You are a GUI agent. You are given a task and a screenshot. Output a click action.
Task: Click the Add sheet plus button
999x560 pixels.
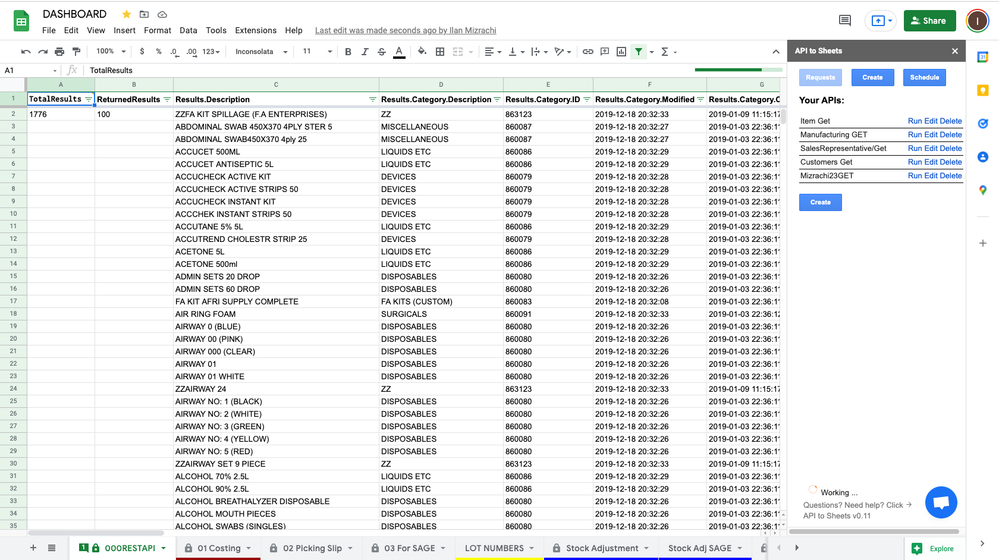coord(33,548)
